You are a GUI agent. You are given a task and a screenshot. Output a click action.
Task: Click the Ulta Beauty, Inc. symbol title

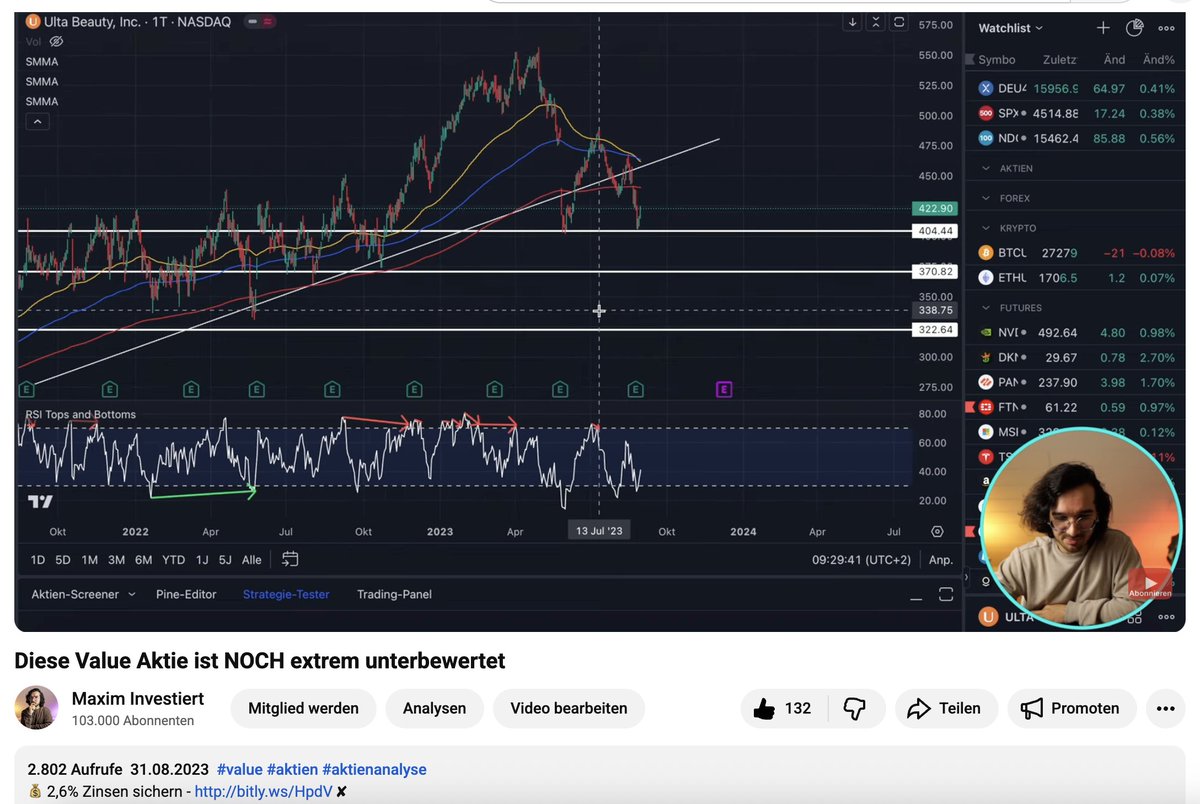click(92, 21)
